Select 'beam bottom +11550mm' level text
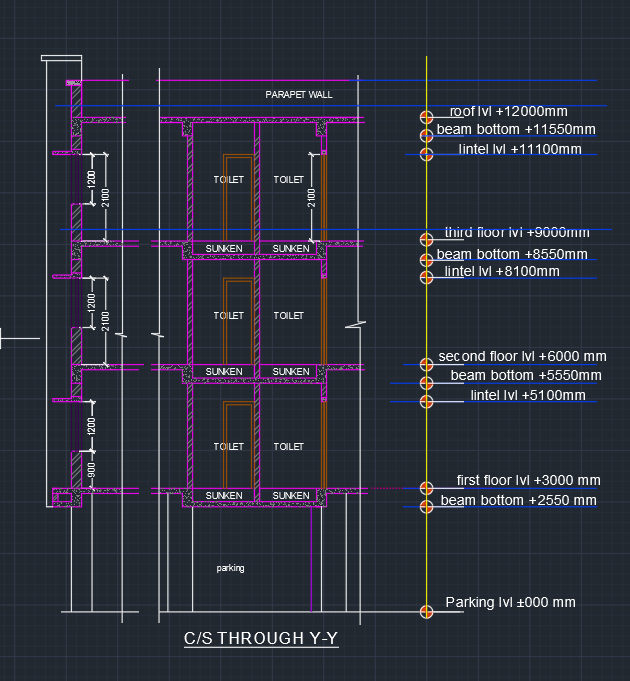630x681 pixels. pos(516,129)
